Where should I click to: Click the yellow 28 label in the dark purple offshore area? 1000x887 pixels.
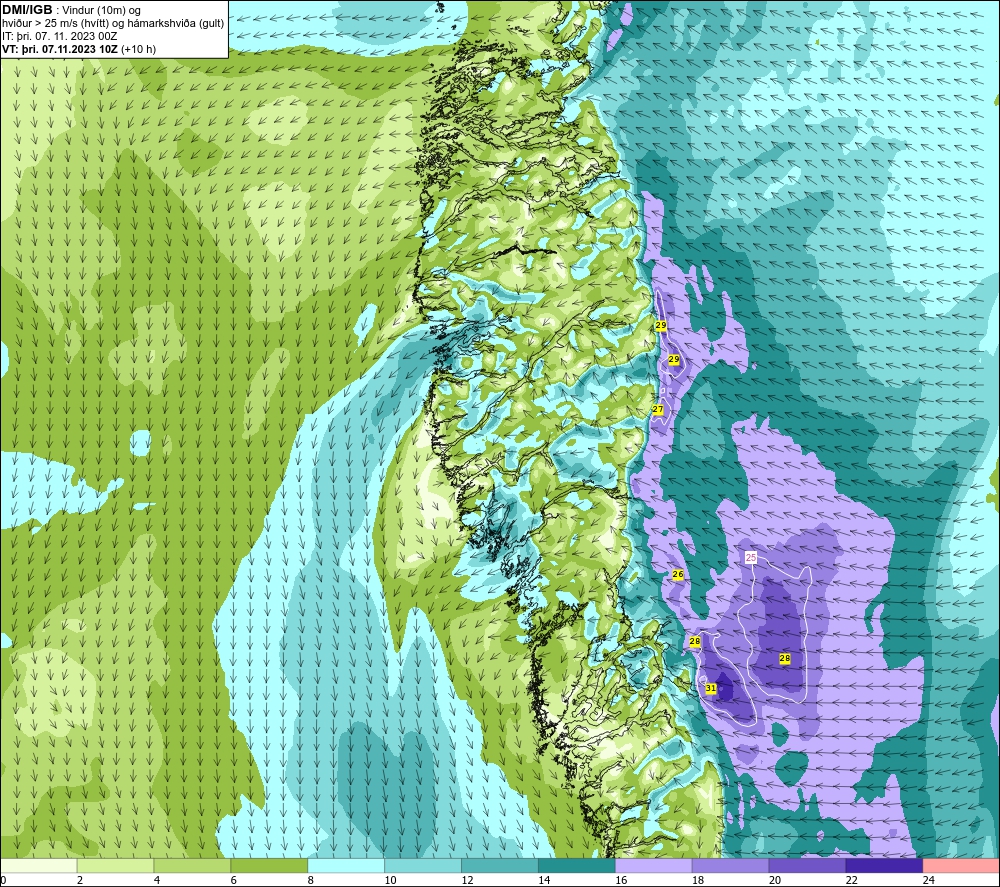pos(784,659)
